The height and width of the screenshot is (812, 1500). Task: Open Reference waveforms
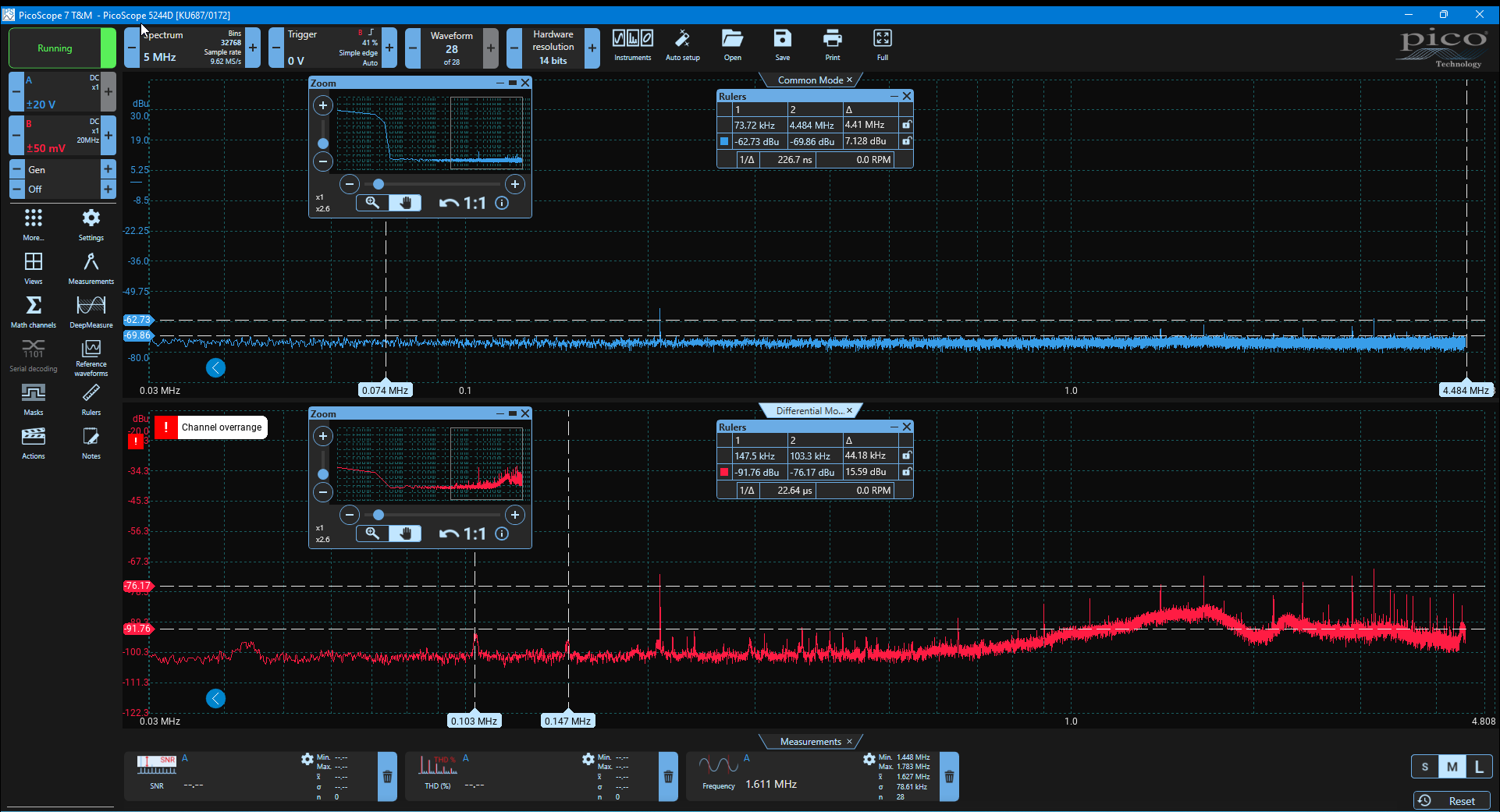click(91, 358)
